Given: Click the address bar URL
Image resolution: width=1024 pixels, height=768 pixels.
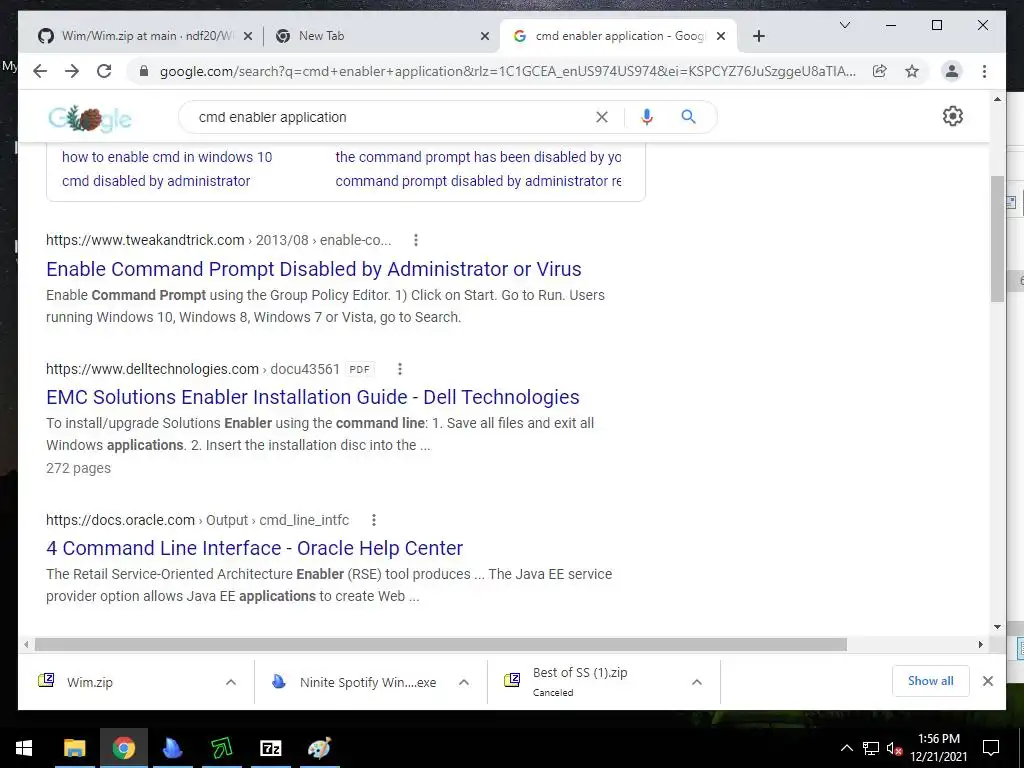Looking at the screenshot, I should [507, 71].
